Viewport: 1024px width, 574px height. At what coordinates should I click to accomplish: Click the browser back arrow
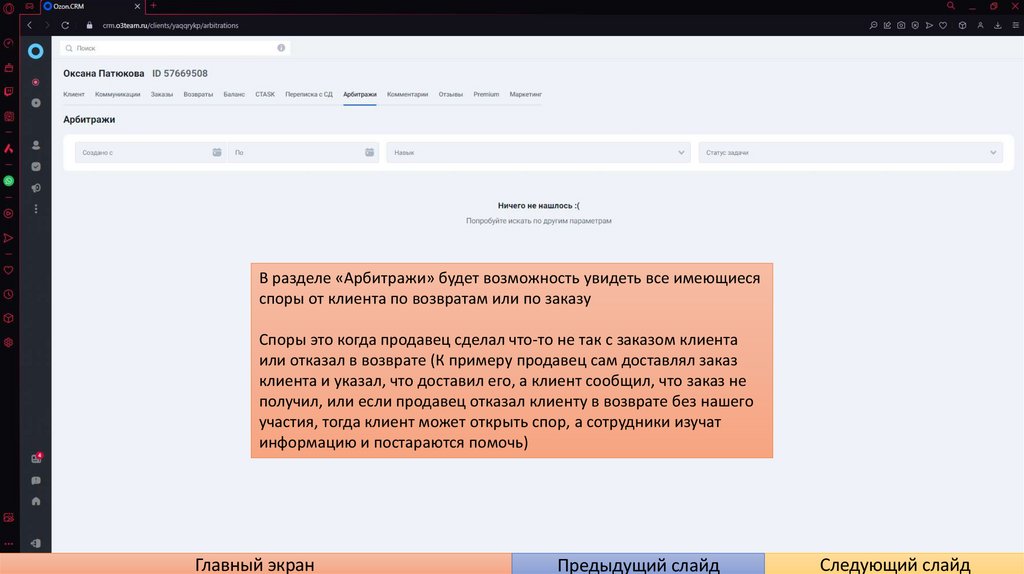coord(29,25)
